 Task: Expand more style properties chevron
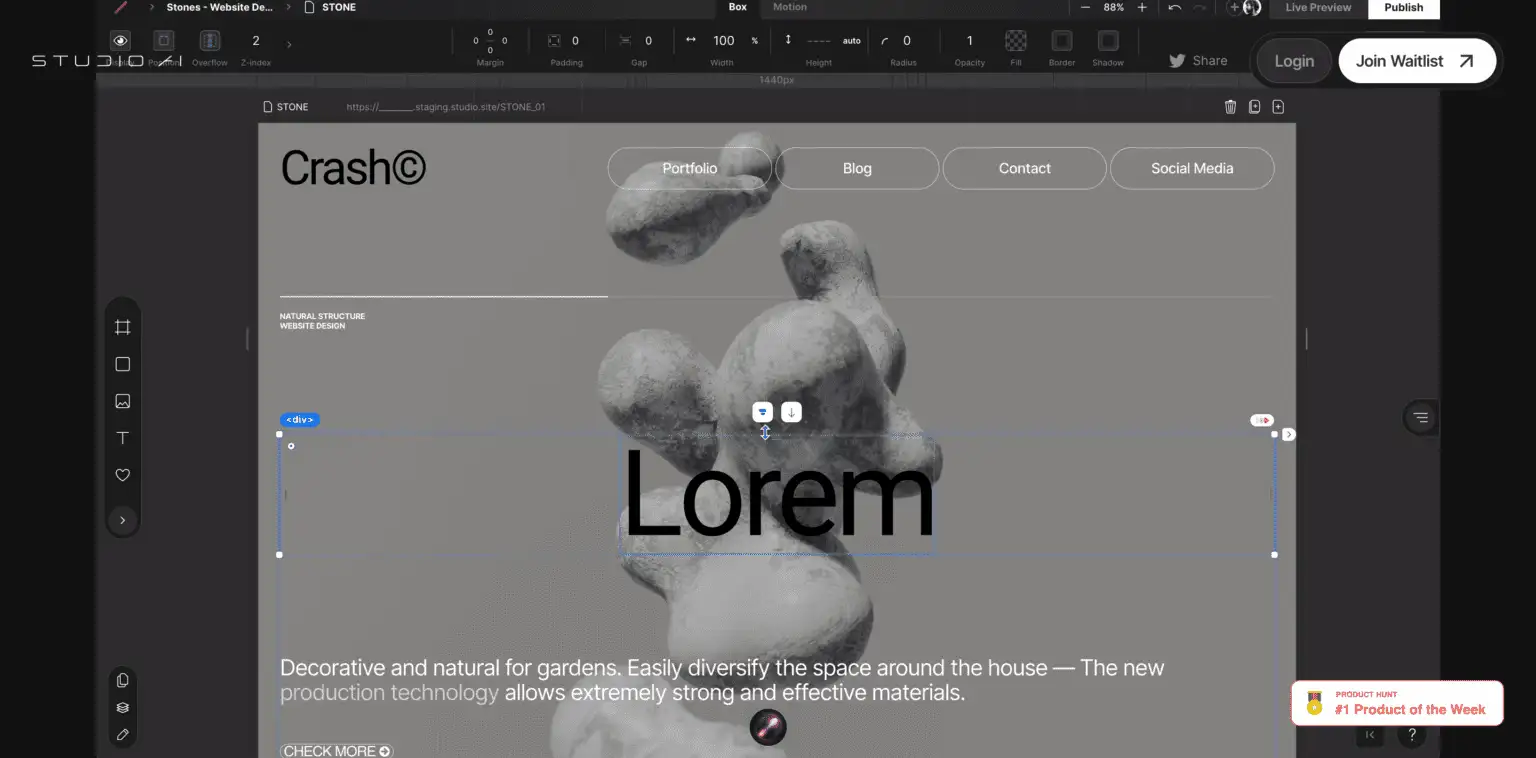click(289, 44)
